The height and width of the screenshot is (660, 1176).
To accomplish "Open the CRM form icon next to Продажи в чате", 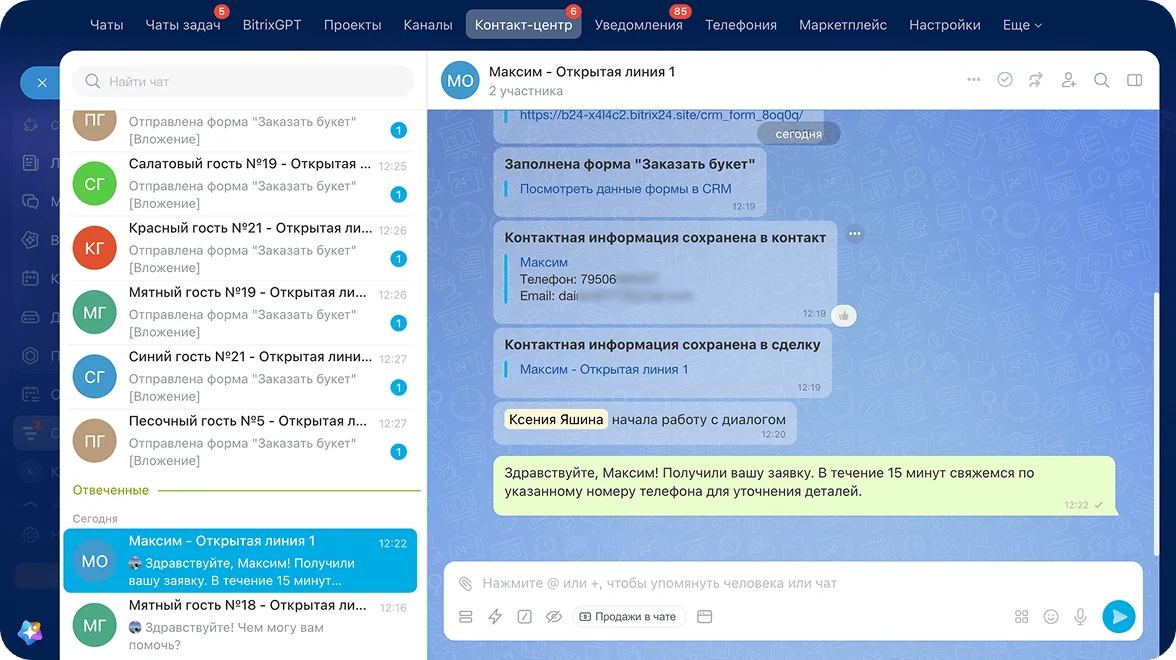I will [x=704, y=616].
